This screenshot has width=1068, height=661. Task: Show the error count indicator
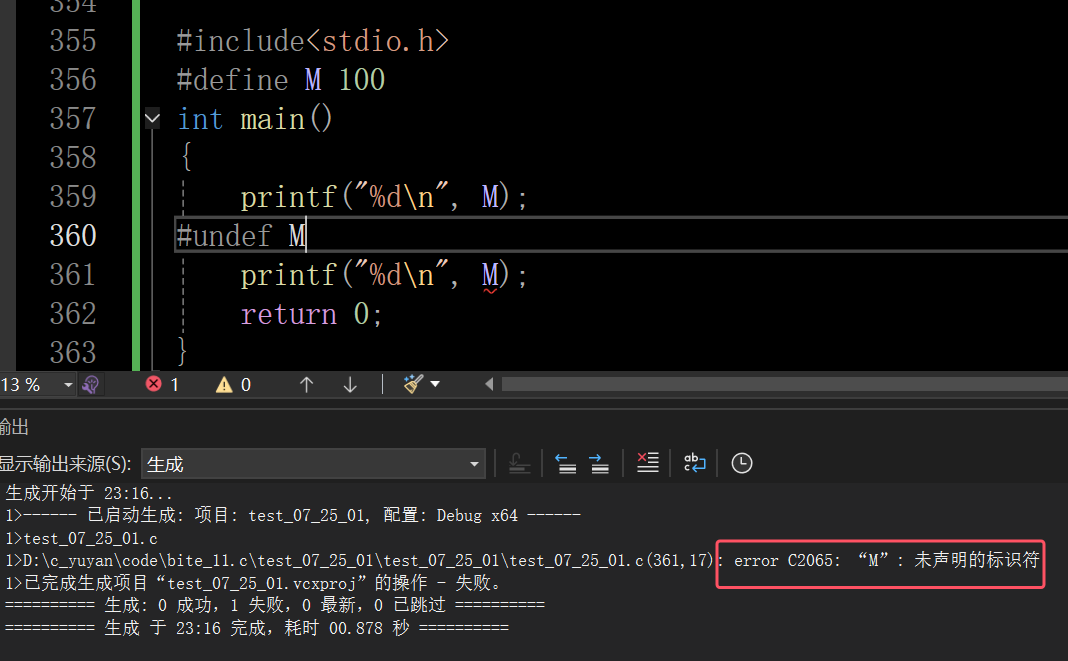click(162, 385)
